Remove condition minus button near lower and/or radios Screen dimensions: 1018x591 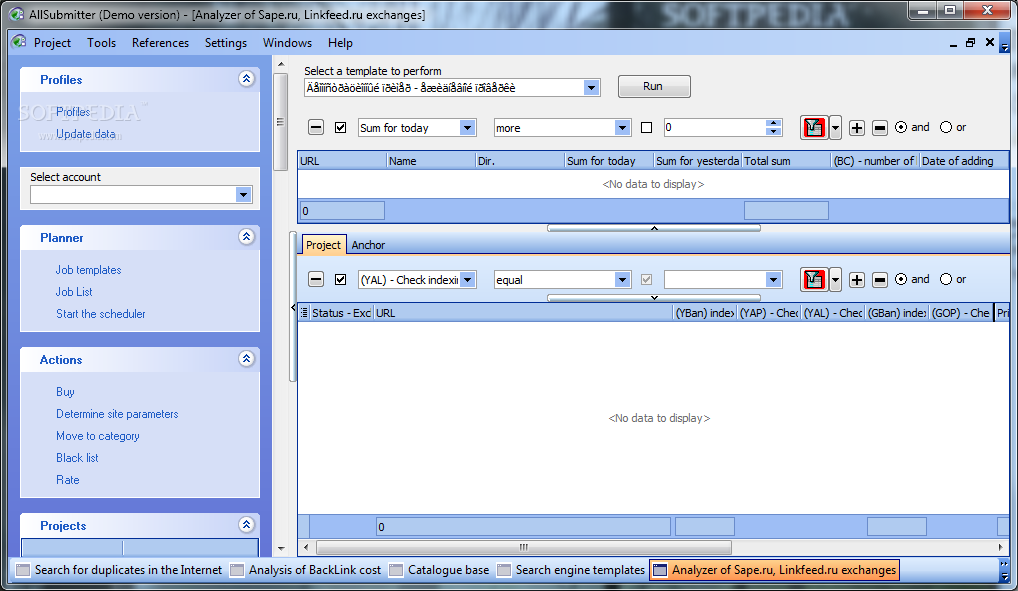(880, 280)
